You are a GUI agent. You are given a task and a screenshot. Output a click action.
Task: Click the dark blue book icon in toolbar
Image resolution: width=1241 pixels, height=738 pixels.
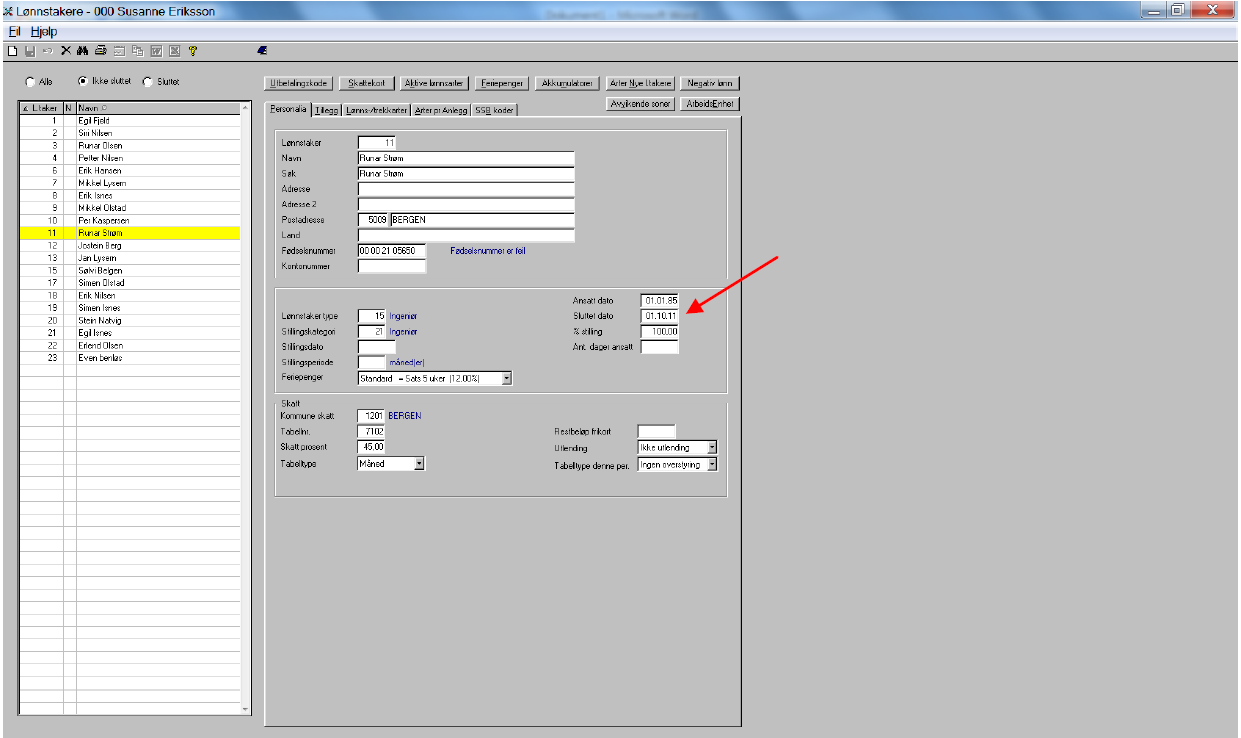pyautogui.click(x=262, y=50)
